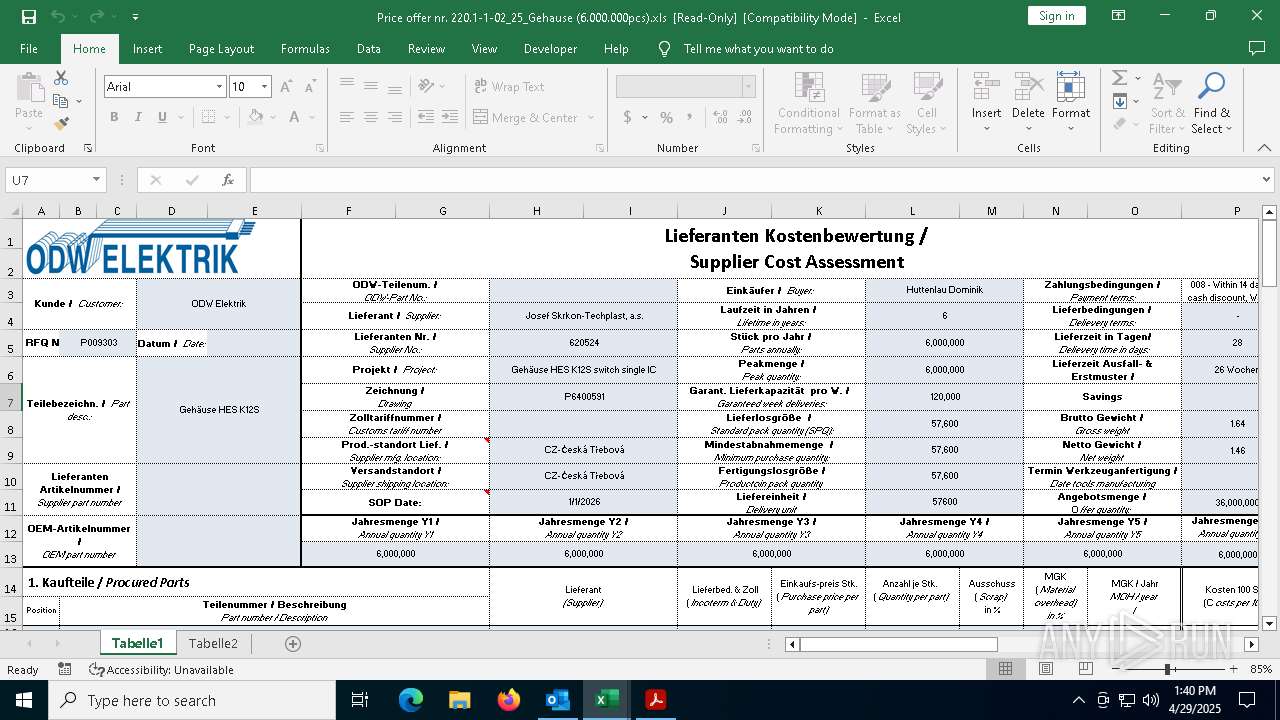This screenshot has width=1280, height=720.
Task: Toggle Underline formatting
Action: point(162,117)
